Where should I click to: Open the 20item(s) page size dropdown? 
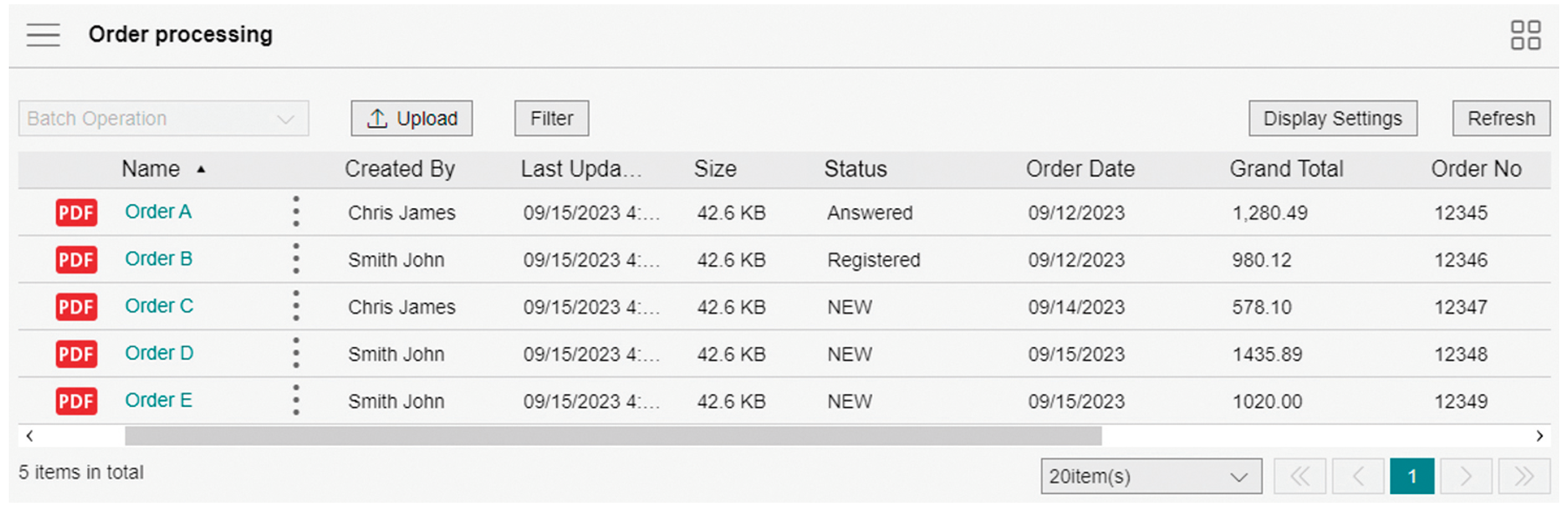(1150, 477)
